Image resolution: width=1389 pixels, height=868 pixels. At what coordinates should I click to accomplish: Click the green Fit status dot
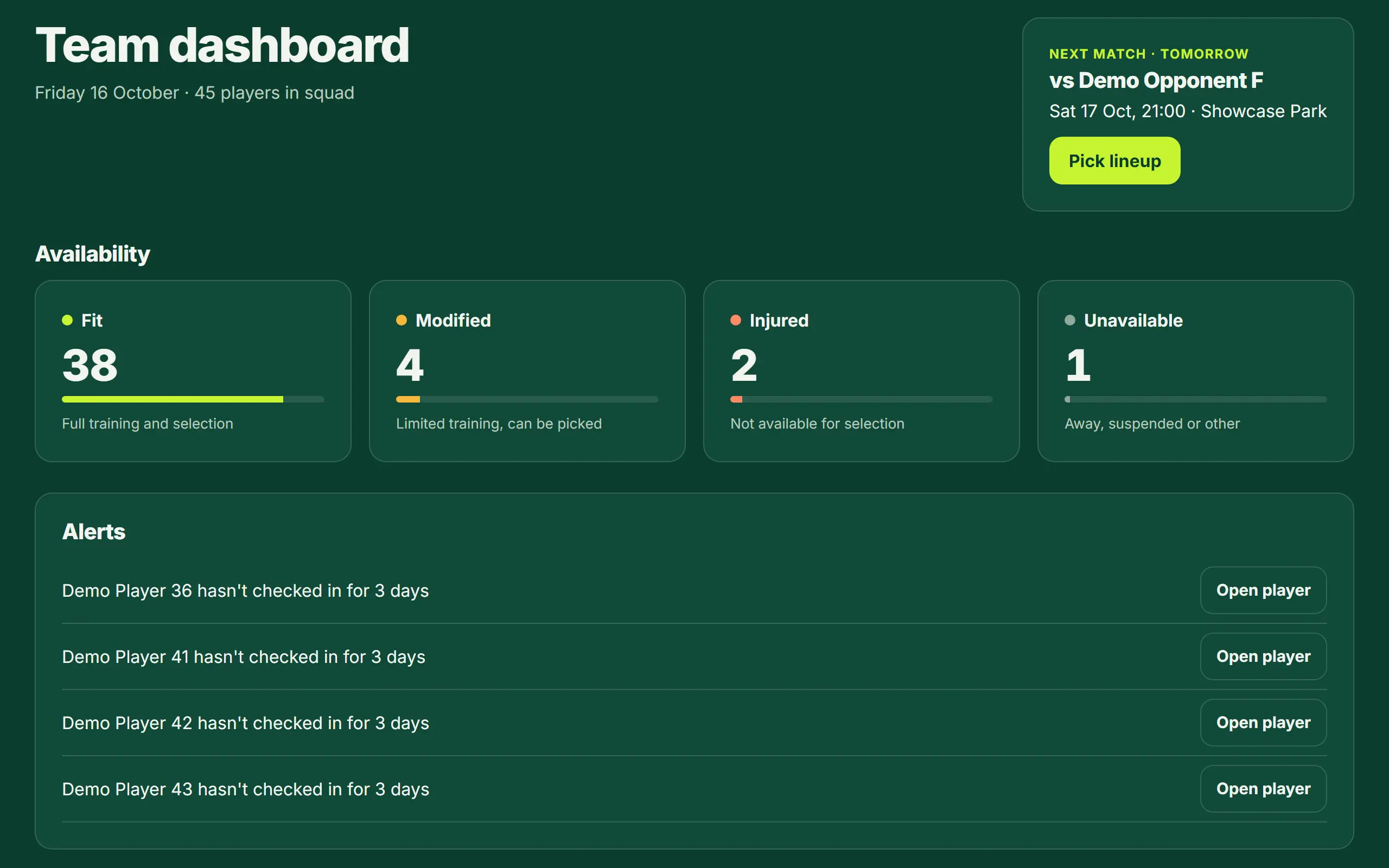67,320
